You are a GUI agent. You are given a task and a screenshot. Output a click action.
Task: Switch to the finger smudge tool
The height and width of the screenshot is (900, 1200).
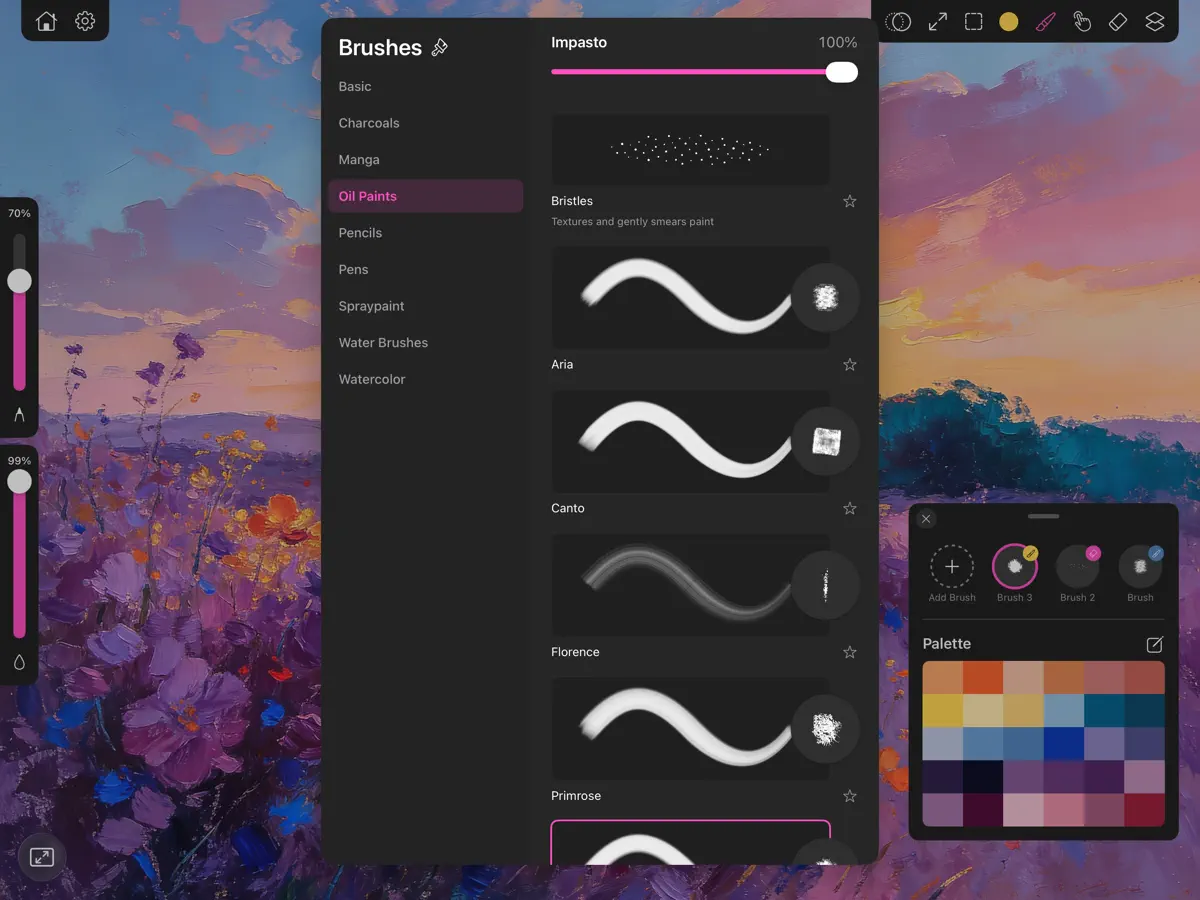[1081, 21]
